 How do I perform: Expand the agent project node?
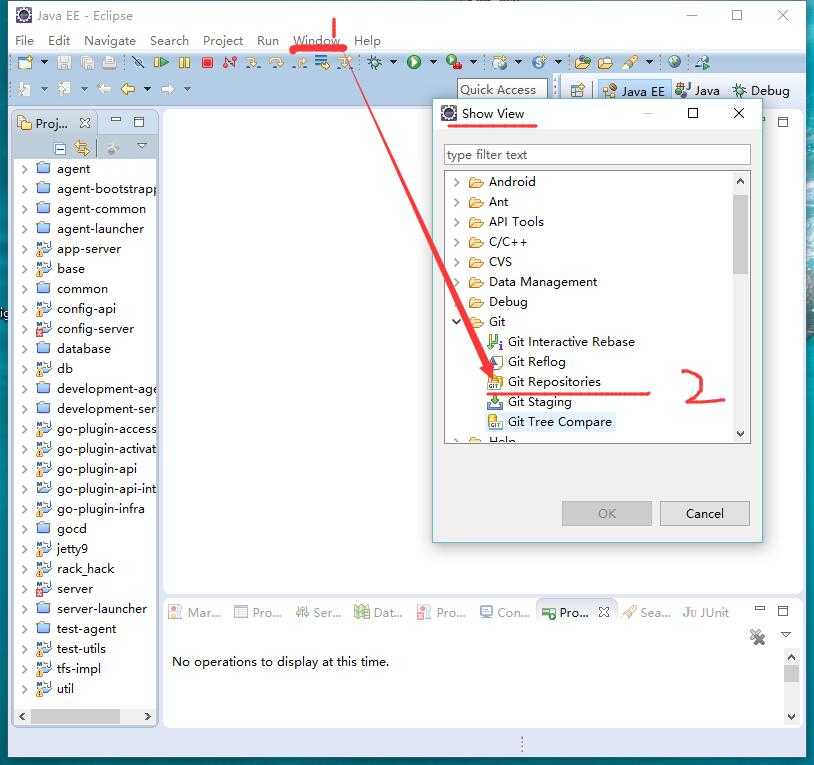point(24,169)
